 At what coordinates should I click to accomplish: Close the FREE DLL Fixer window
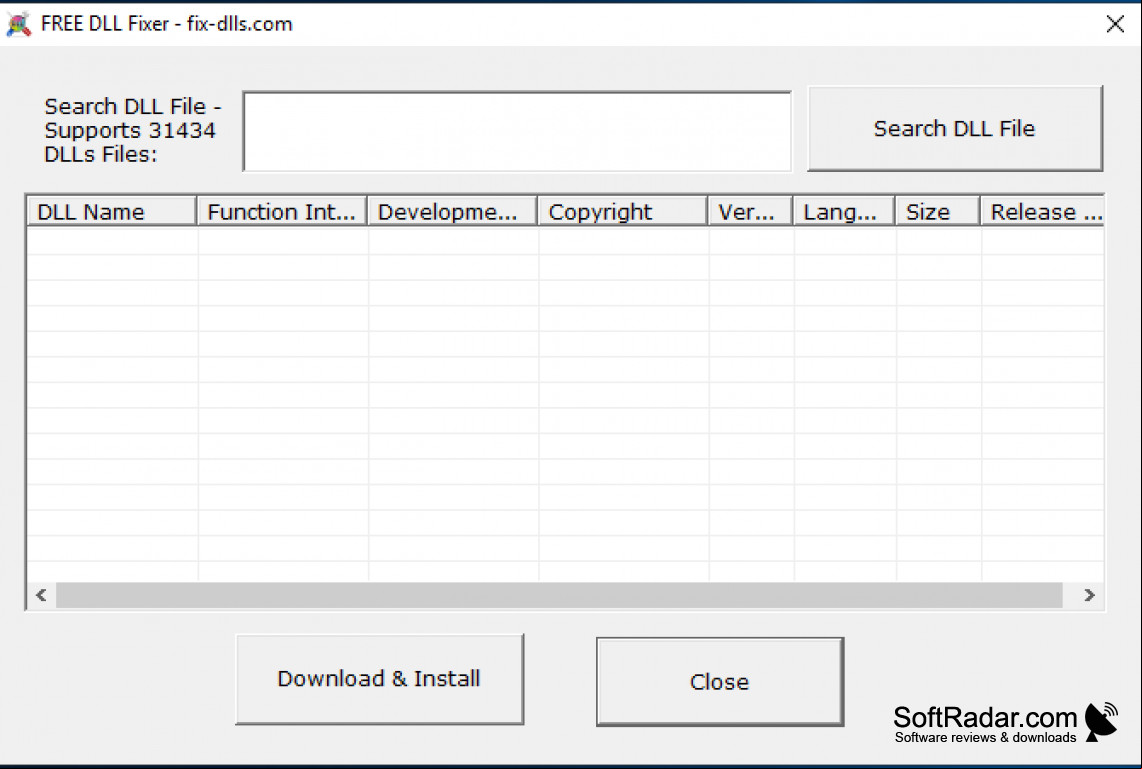[x=1114, y=24]
